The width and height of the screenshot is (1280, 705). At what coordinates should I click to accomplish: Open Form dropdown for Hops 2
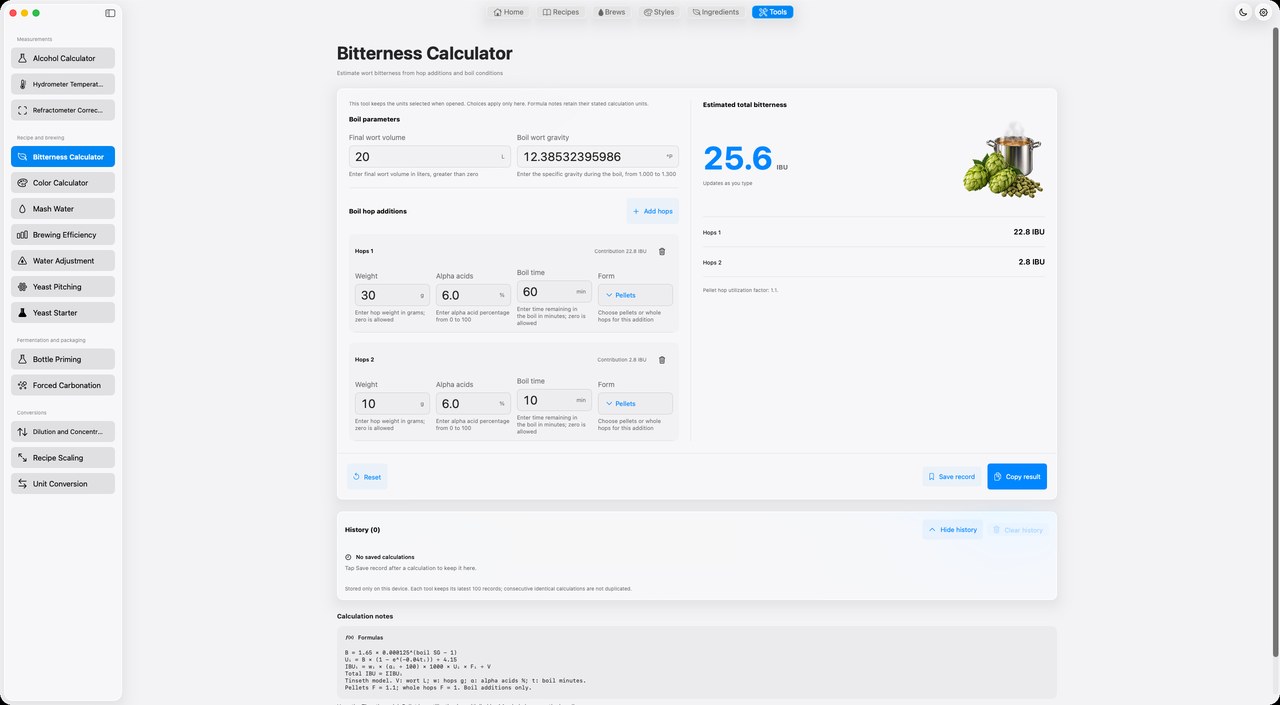[635, 403]
